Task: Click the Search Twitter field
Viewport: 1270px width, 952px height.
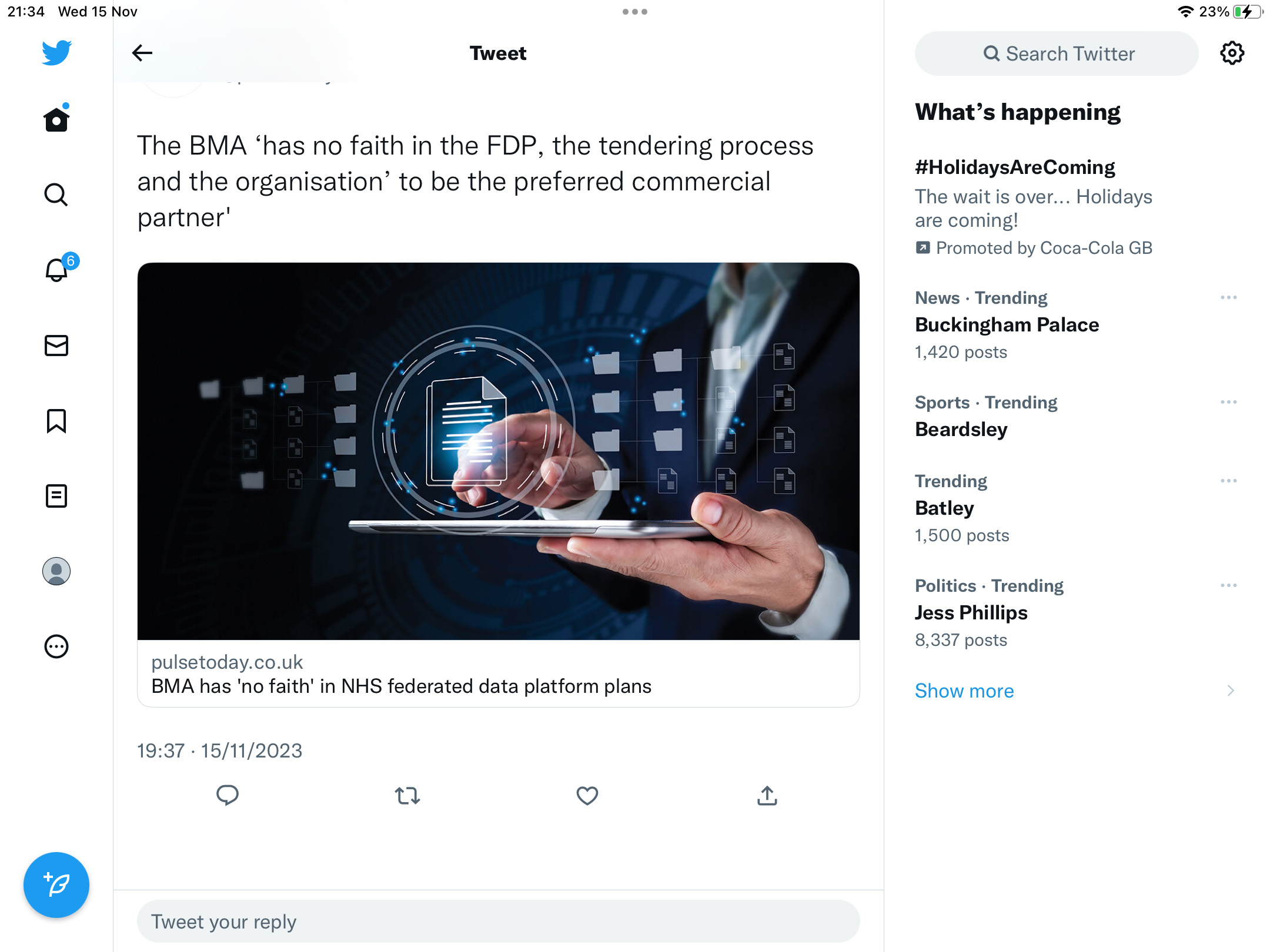Action: [x=1057, y=53]
